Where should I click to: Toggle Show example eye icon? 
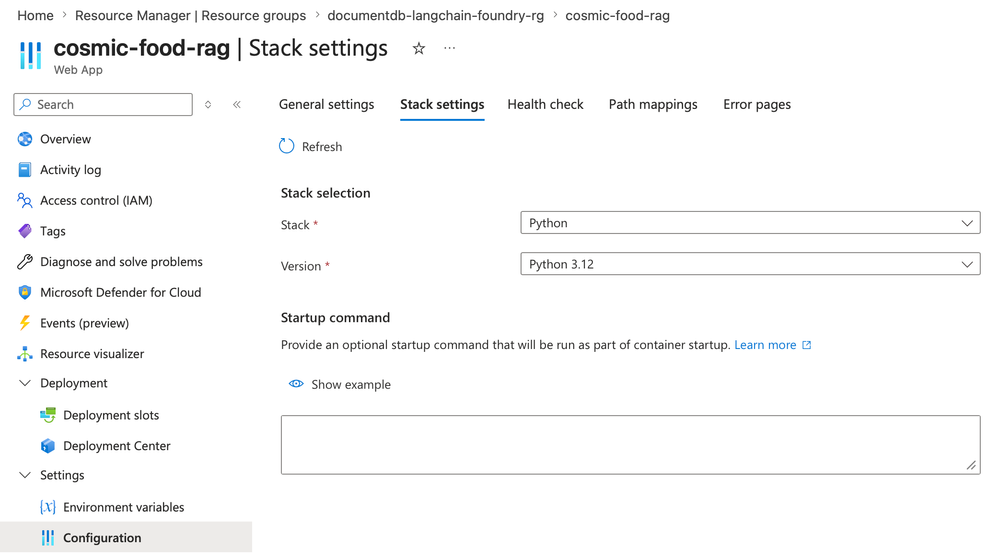coord(296,384)
